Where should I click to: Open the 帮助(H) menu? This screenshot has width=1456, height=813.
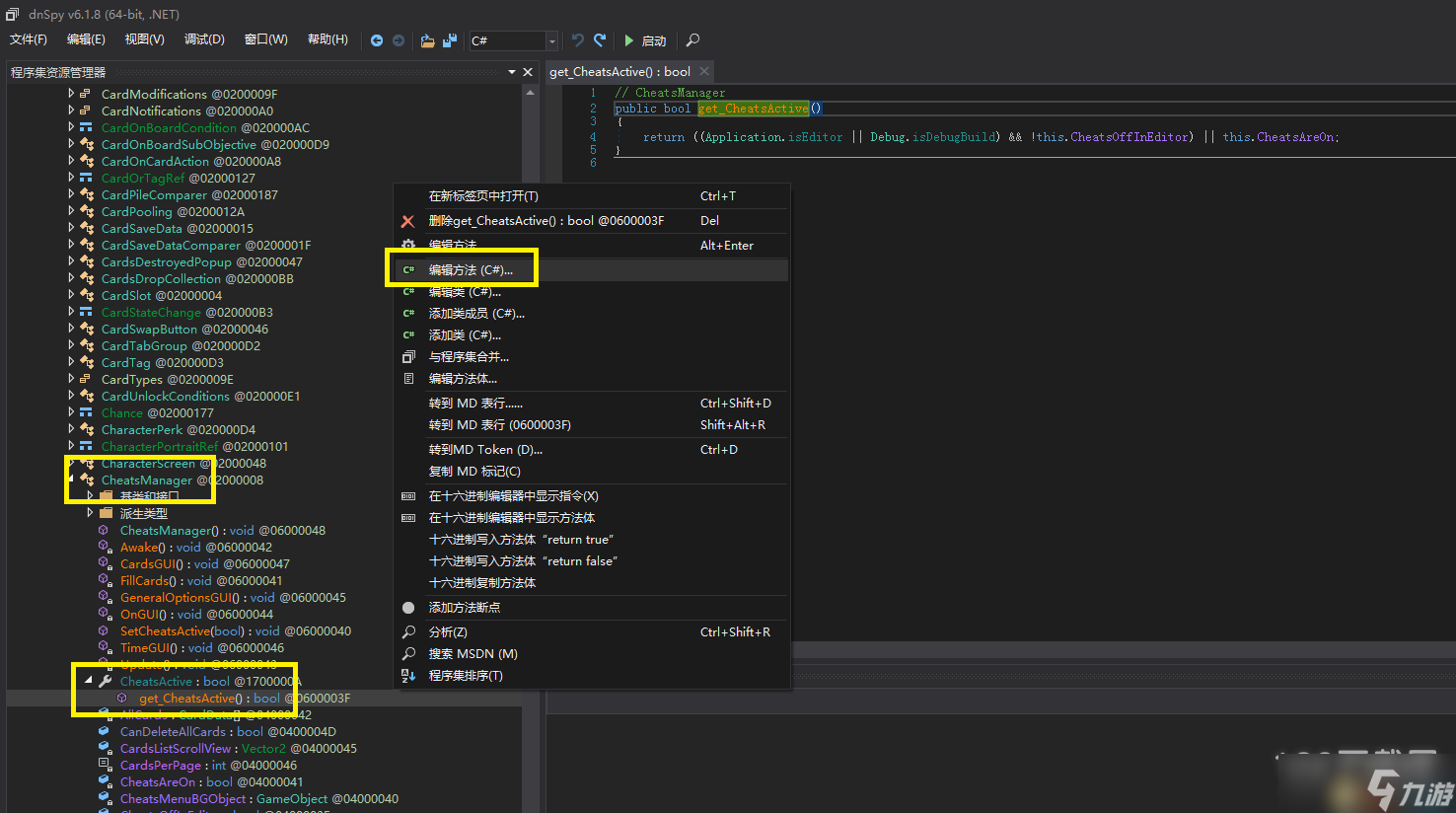click(328, 39)
